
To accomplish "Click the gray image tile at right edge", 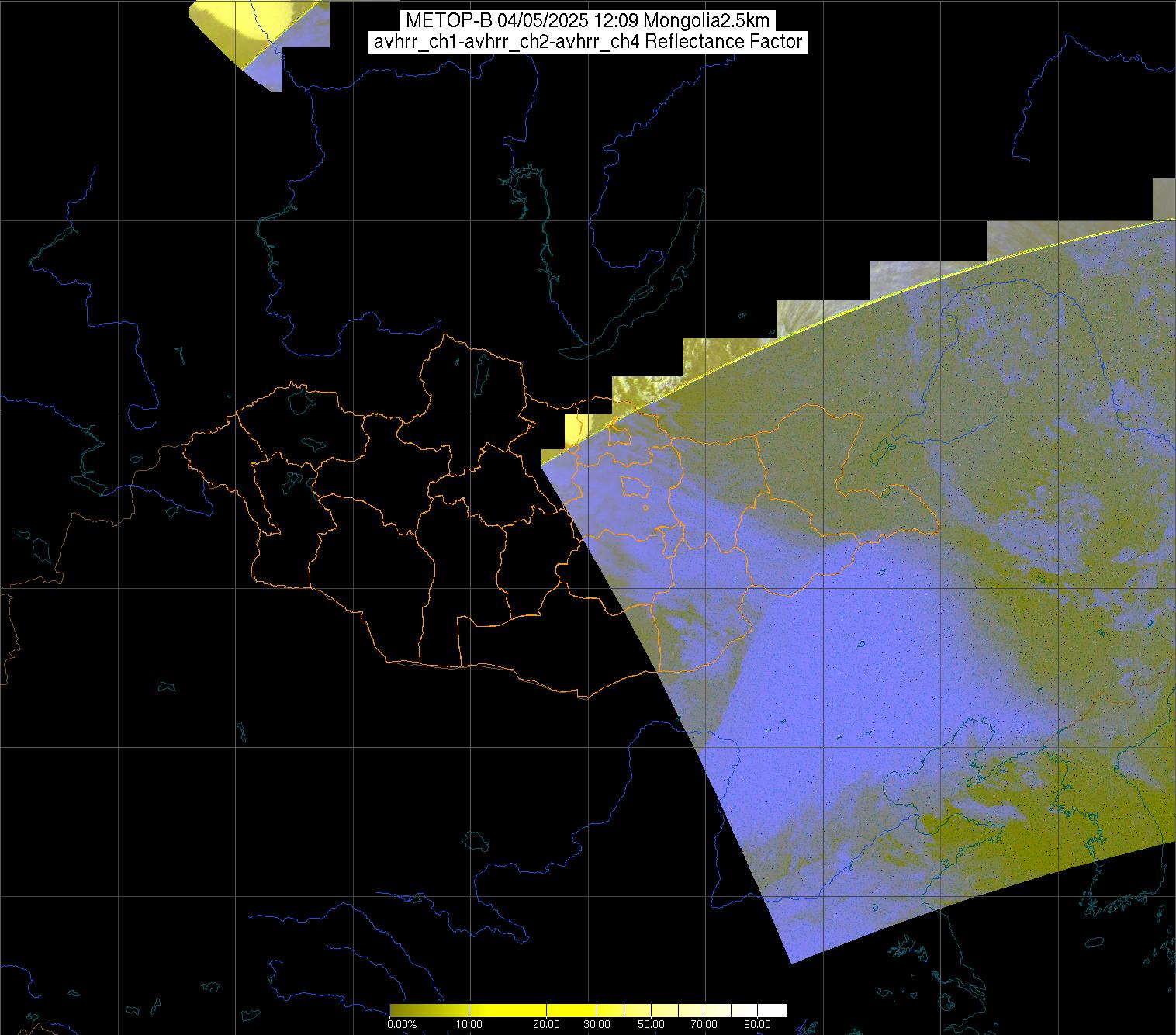I will pyautogui.click(x=1164, y=199).
